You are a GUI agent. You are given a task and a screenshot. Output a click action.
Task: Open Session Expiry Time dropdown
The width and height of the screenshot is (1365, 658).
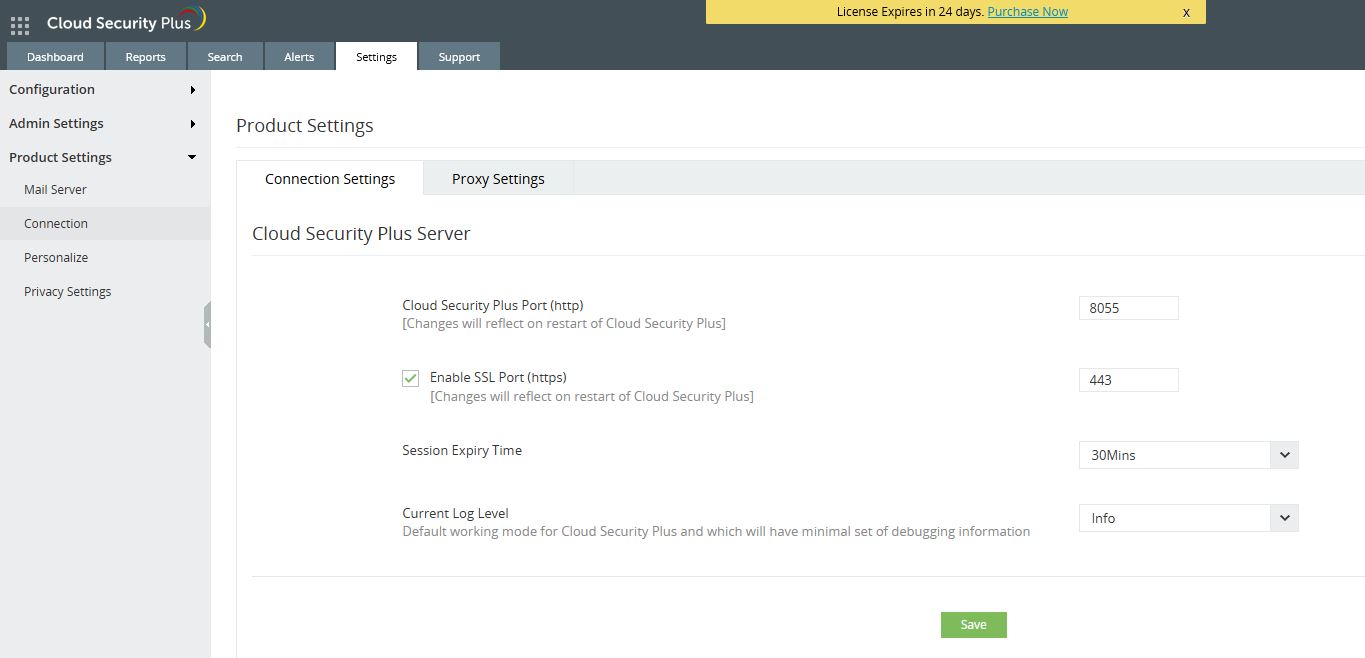pos(1188,455)
